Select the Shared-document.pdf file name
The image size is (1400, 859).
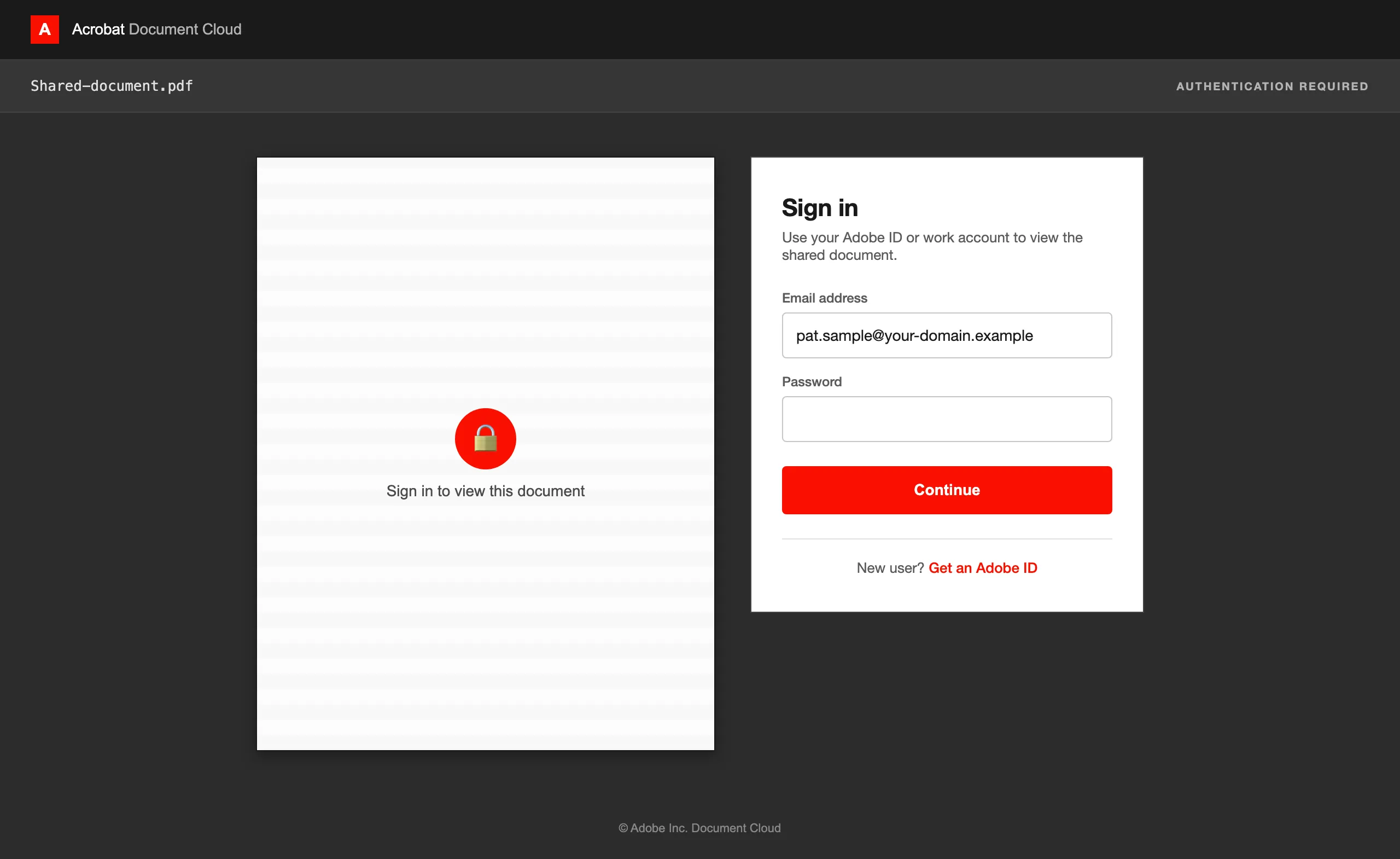112,86
